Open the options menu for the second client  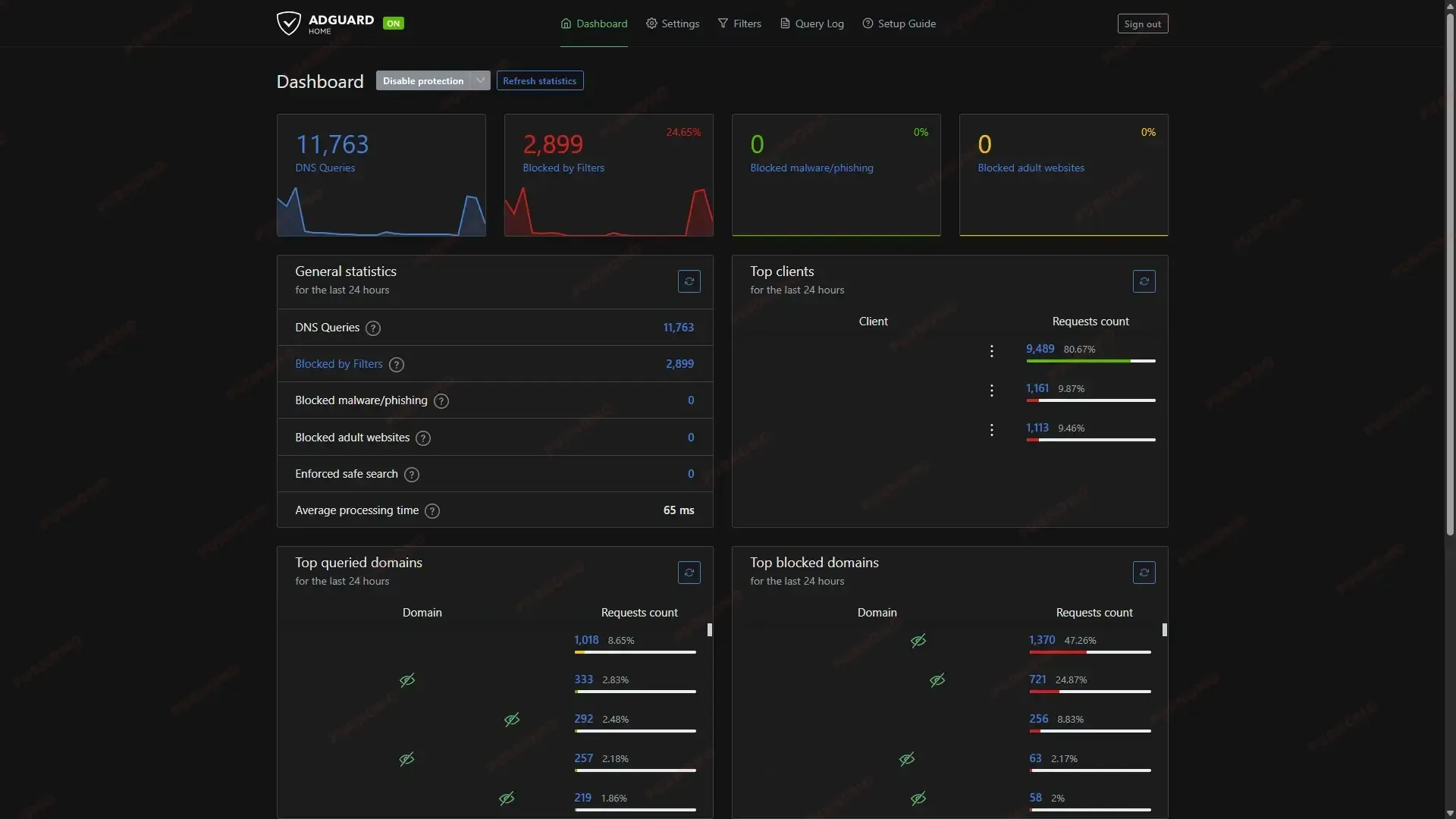tap(991, 391)
